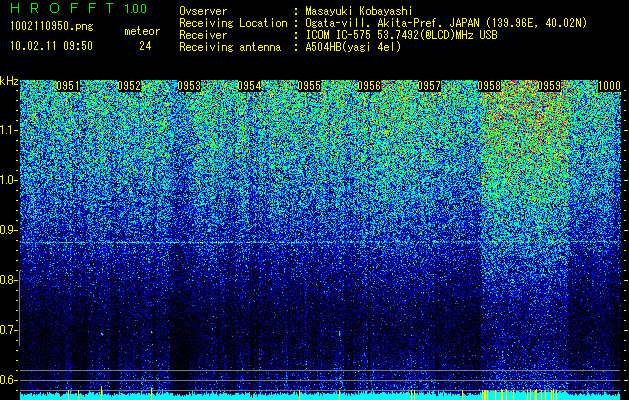Click the 0957 time marker

click(429, 86)
